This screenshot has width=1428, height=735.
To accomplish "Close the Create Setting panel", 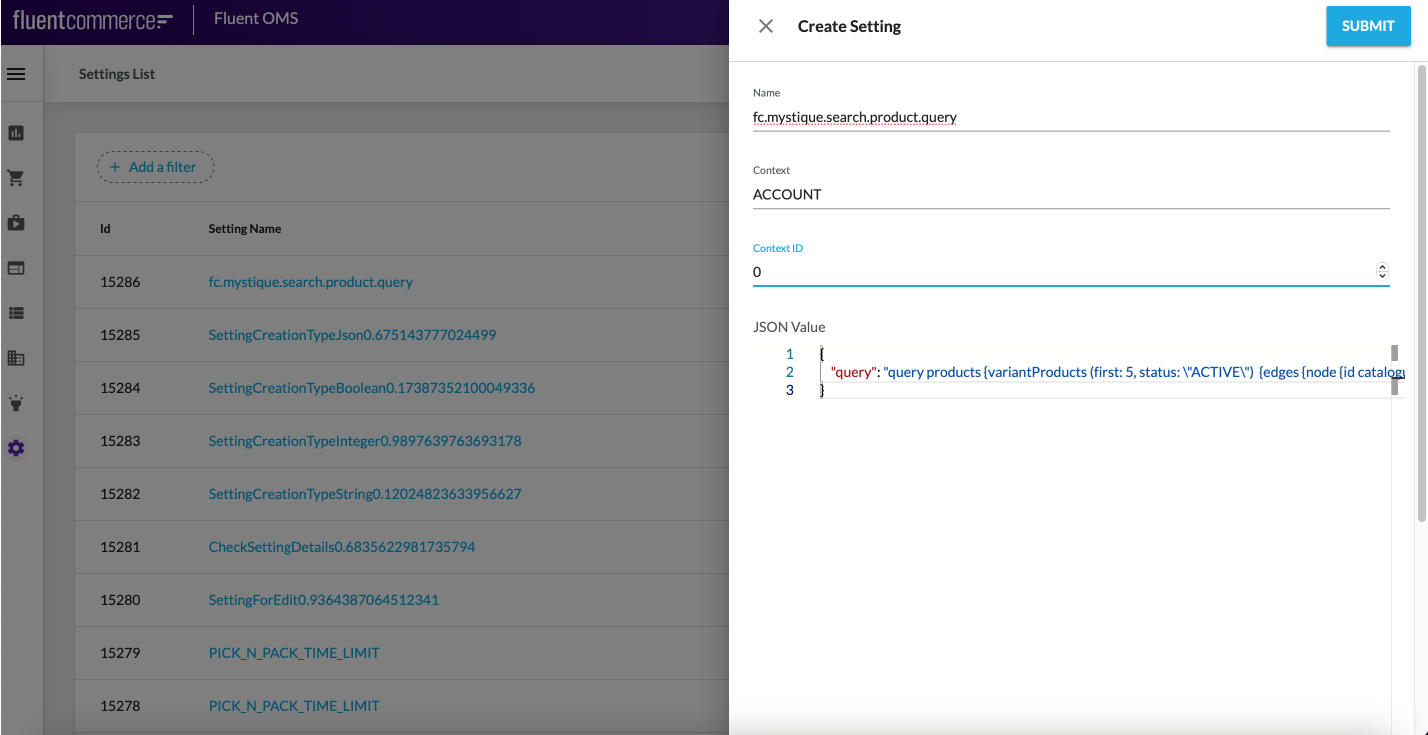I will [x=766, y=26].
